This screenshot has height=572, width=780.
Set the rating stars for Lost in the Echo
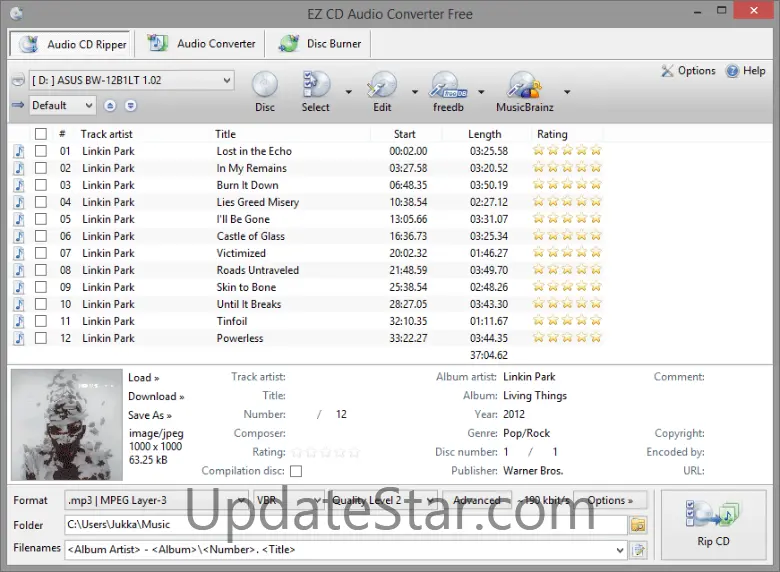(567, 150)
